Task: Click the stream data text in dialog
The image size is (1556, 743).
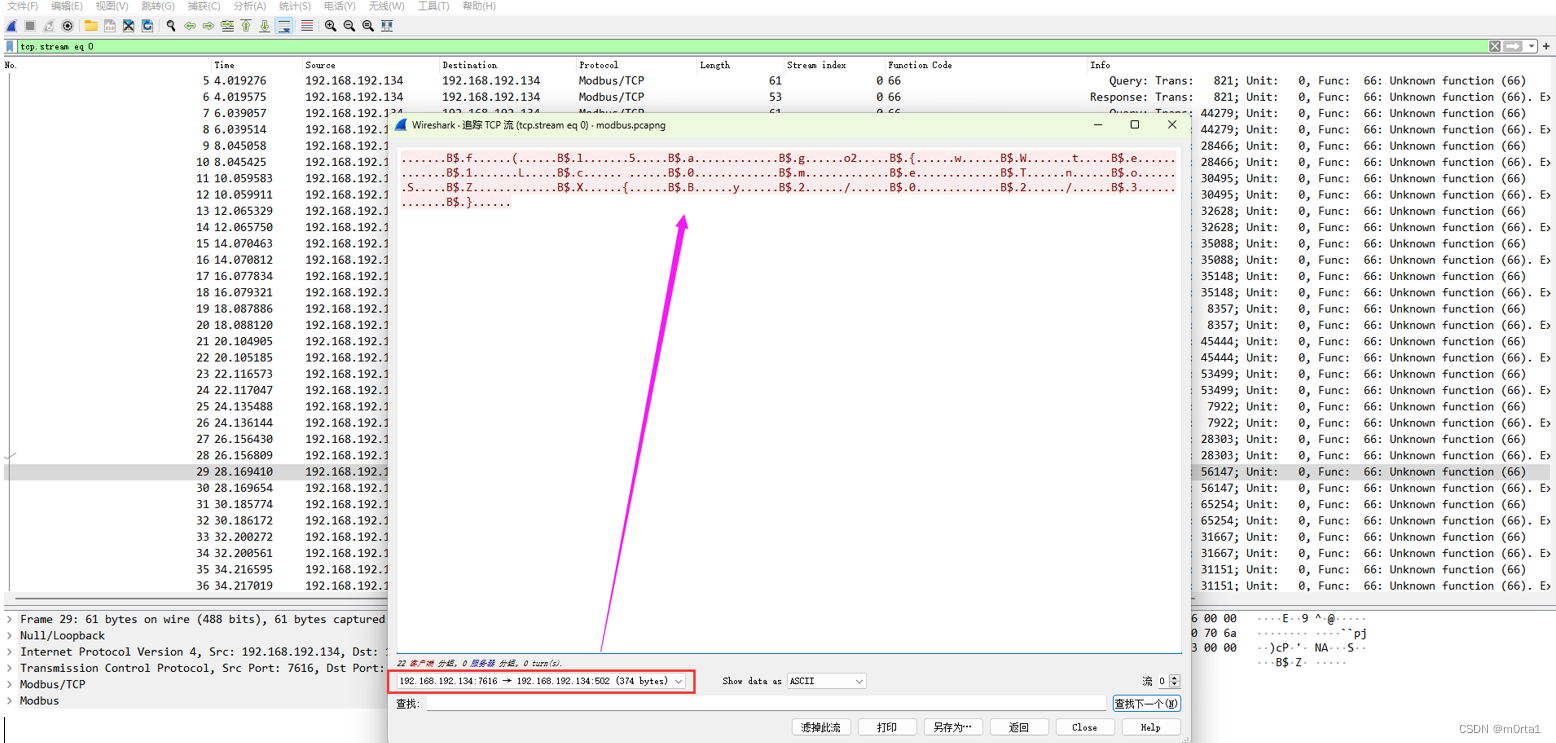Action: click(x=787, y=180)
